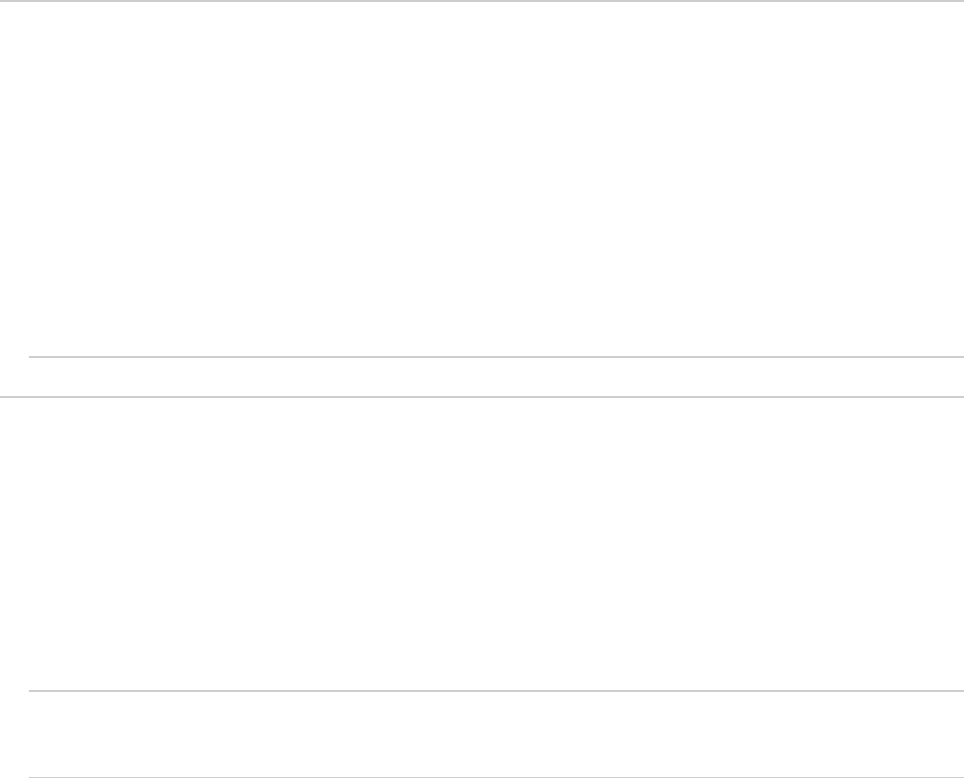This screenshot has height=778, width=964.
Task: Click the blank middle section below the full-width divider
Action: (482, 543)
